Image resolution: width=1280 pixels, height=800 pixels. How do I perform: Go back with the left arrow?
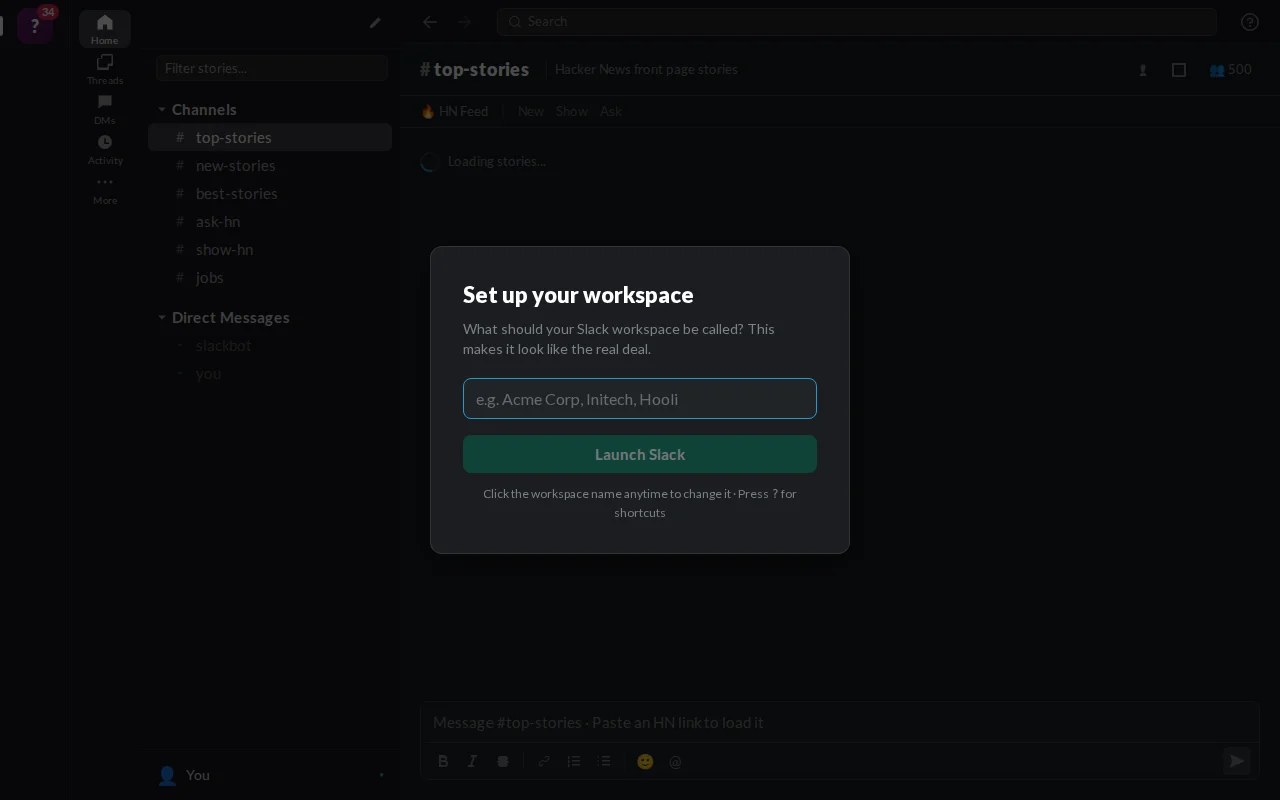430,22
